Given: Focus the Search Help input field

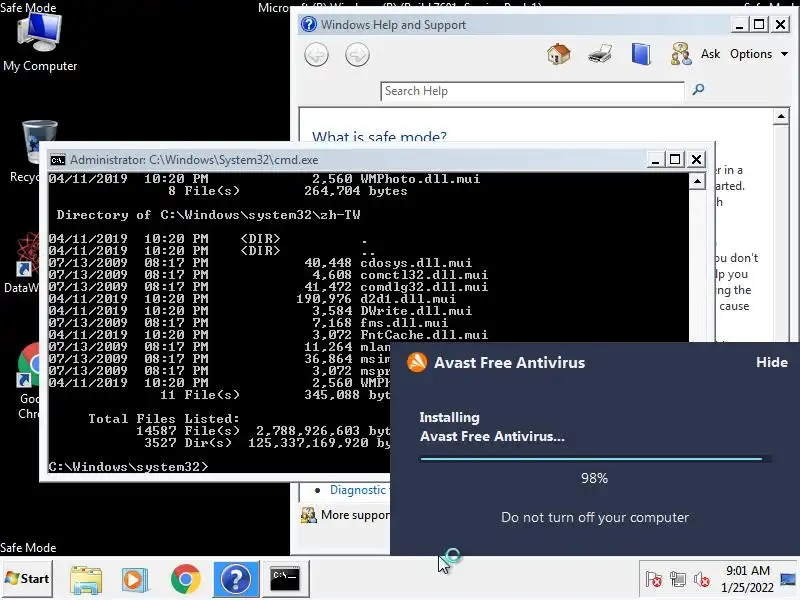Looking at the screenshot, I should [532, 91].
